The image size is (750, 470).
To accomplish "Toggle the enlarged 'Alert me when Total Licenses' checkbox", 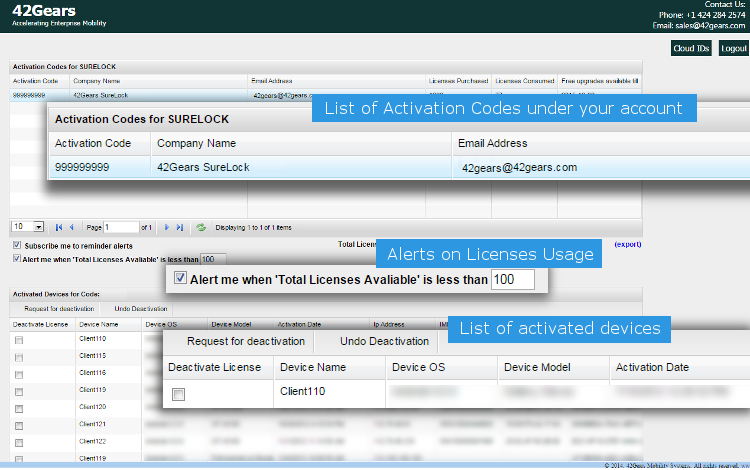I will [x=180, y=278].
